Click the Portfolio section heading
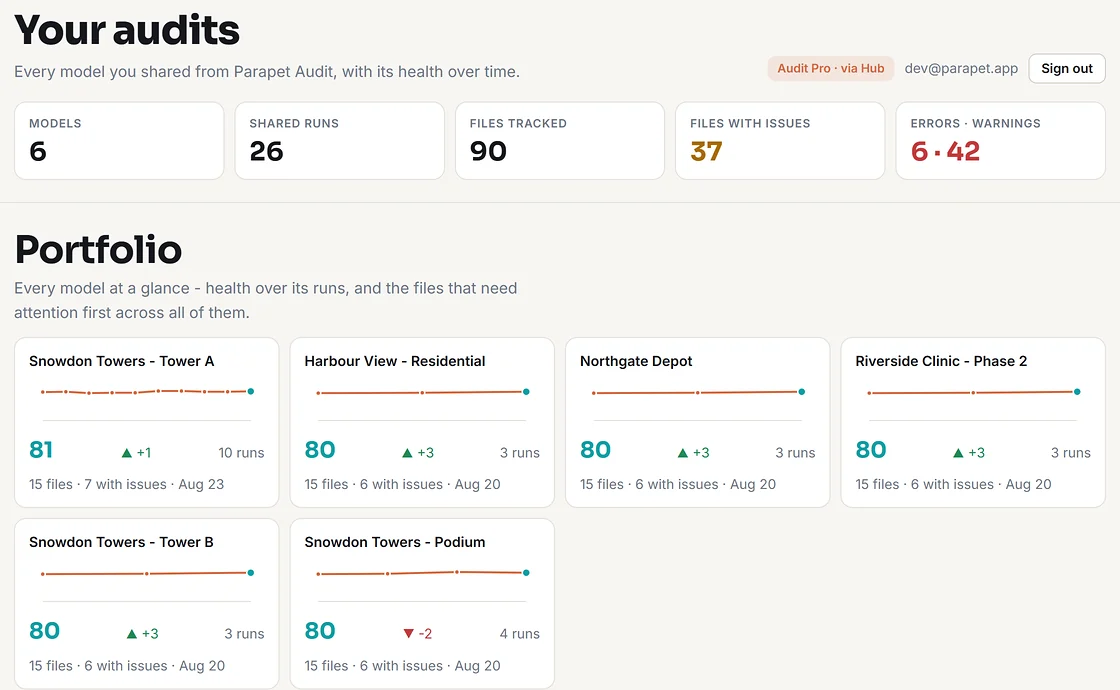Viewport: 1120px width, 690px height. (98, 250)
